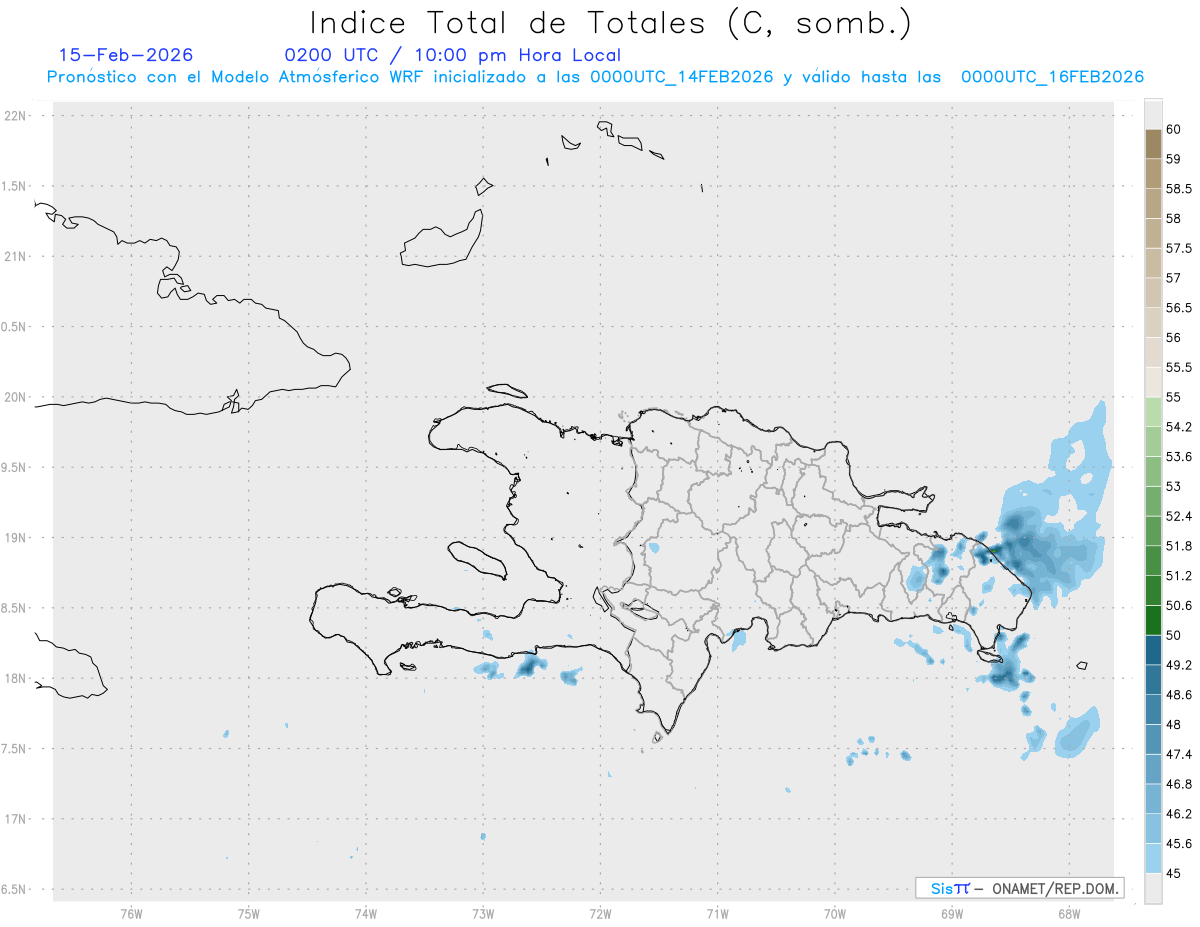Click the latitude label '6.5N'
Image resolution: width=1200 pixels, height=927 pixels.
(x=15, y=890)
